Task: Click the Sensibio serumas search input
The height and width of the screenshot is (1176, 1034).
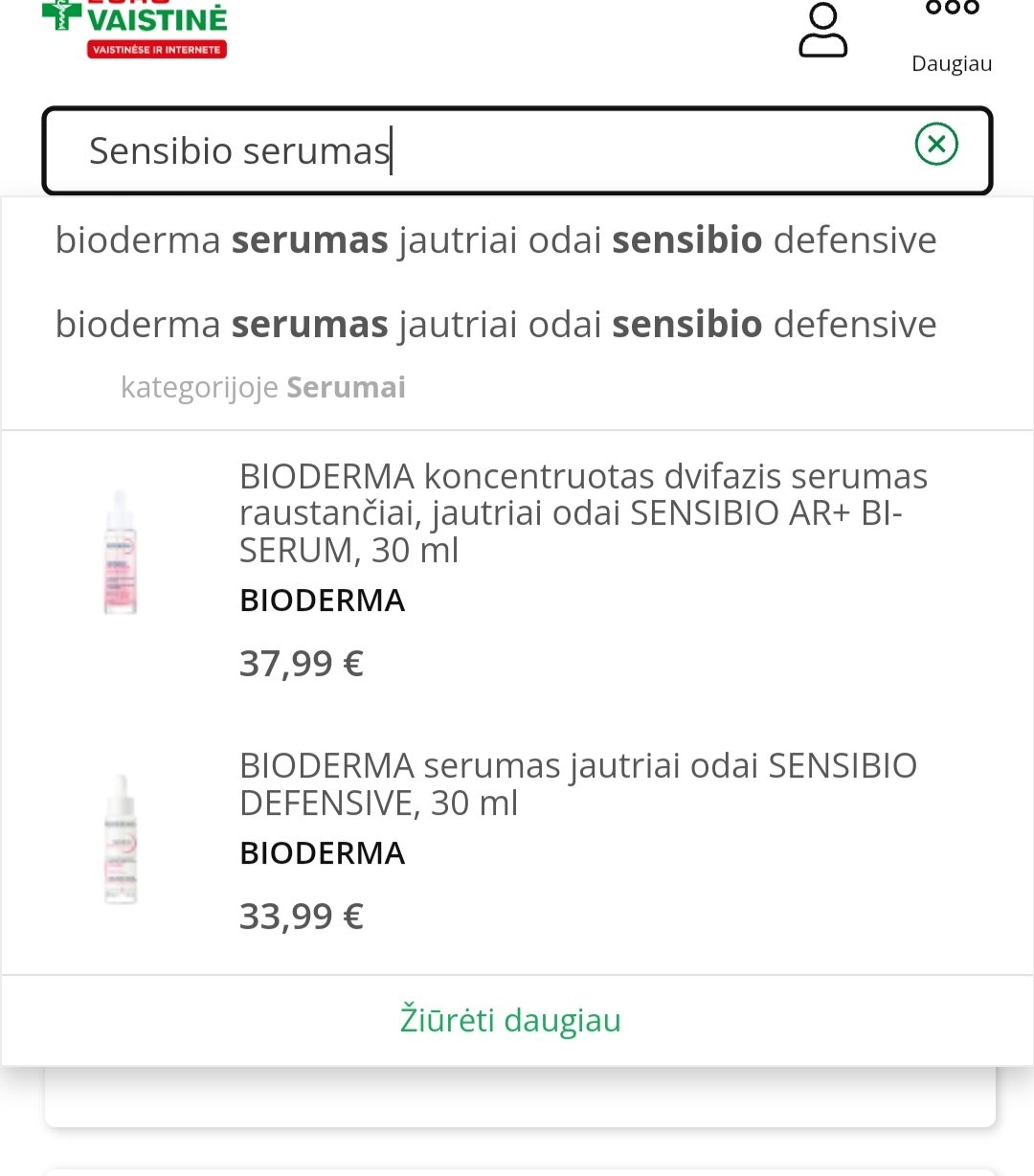Action: (517, 151)
